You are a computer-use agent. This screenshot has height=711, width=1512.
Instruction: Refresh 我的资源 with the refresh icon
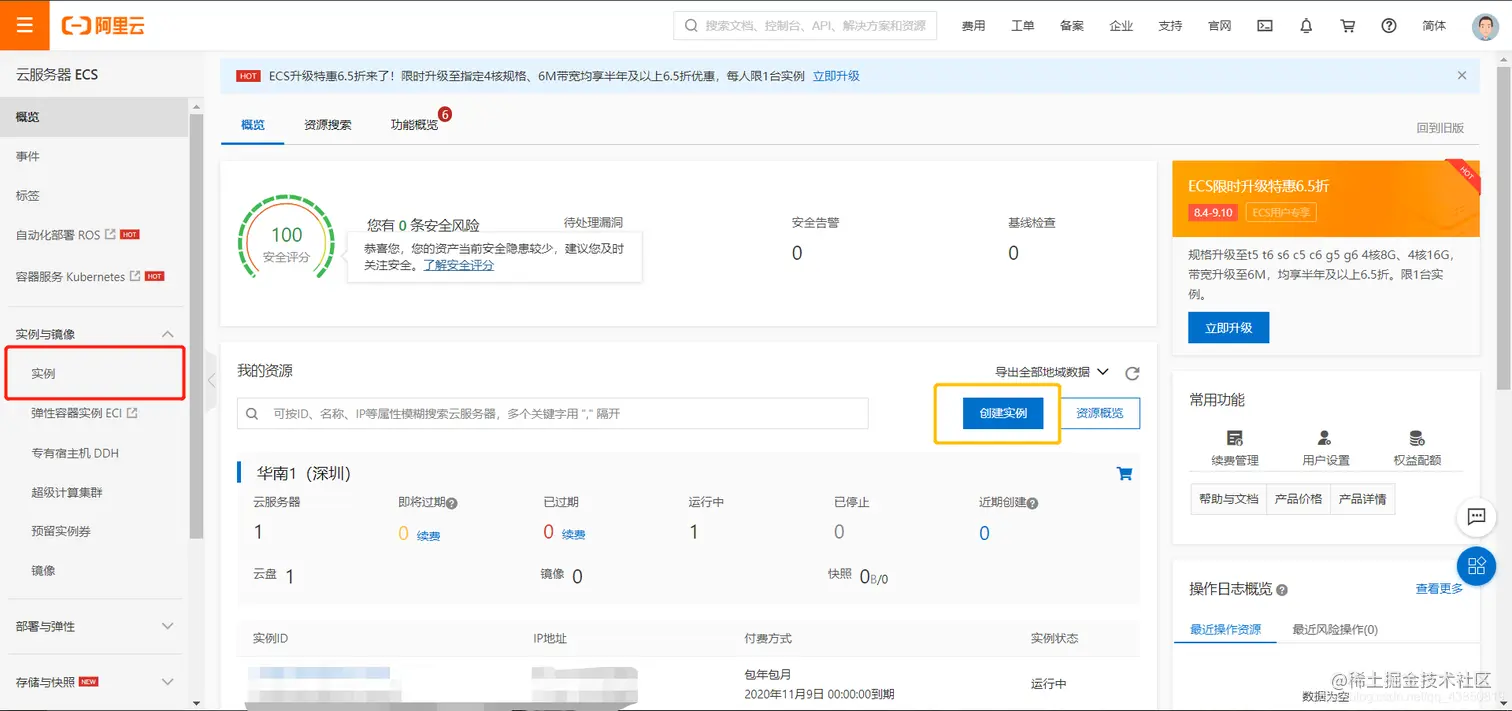1132,373
